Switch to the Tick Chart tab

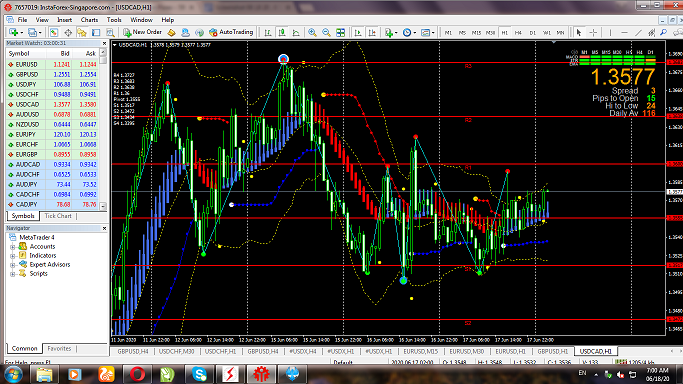point(58,216)
